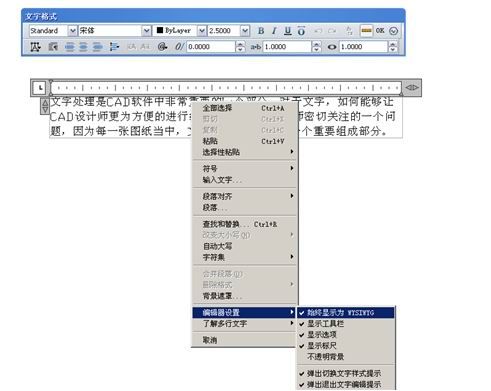Click the tracking 1.0000 field

287,47
